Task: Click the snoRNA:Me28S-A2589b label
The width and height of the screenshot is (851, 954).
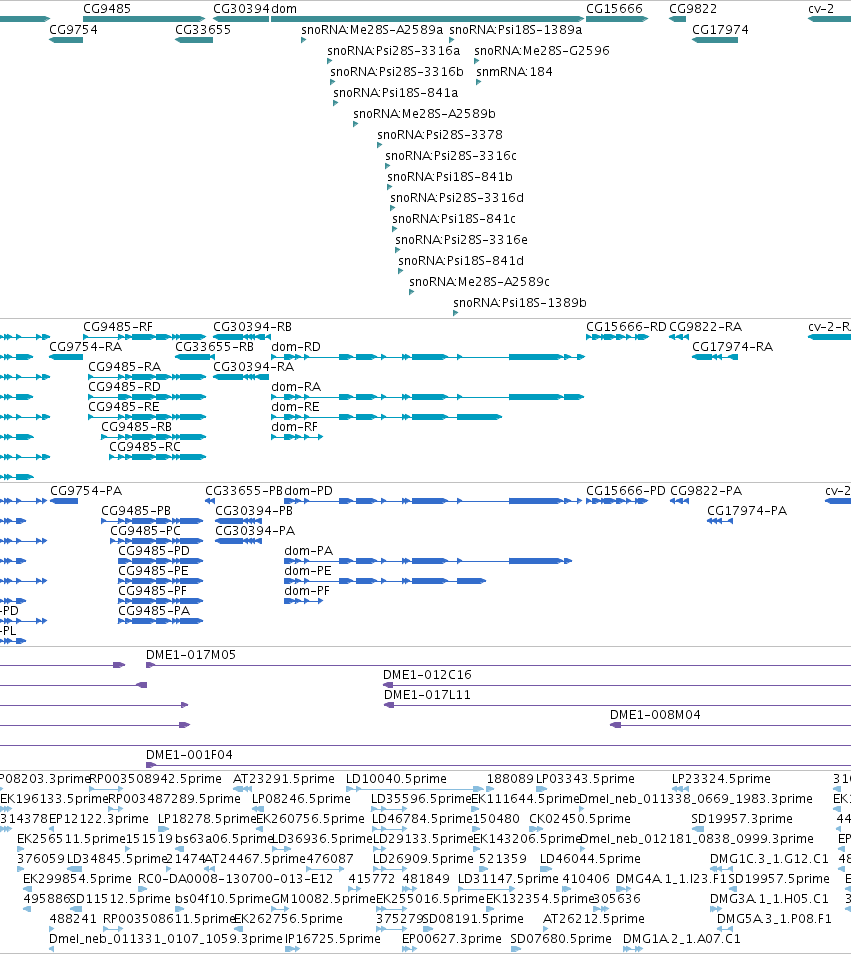Action: (x=424, y=113)
